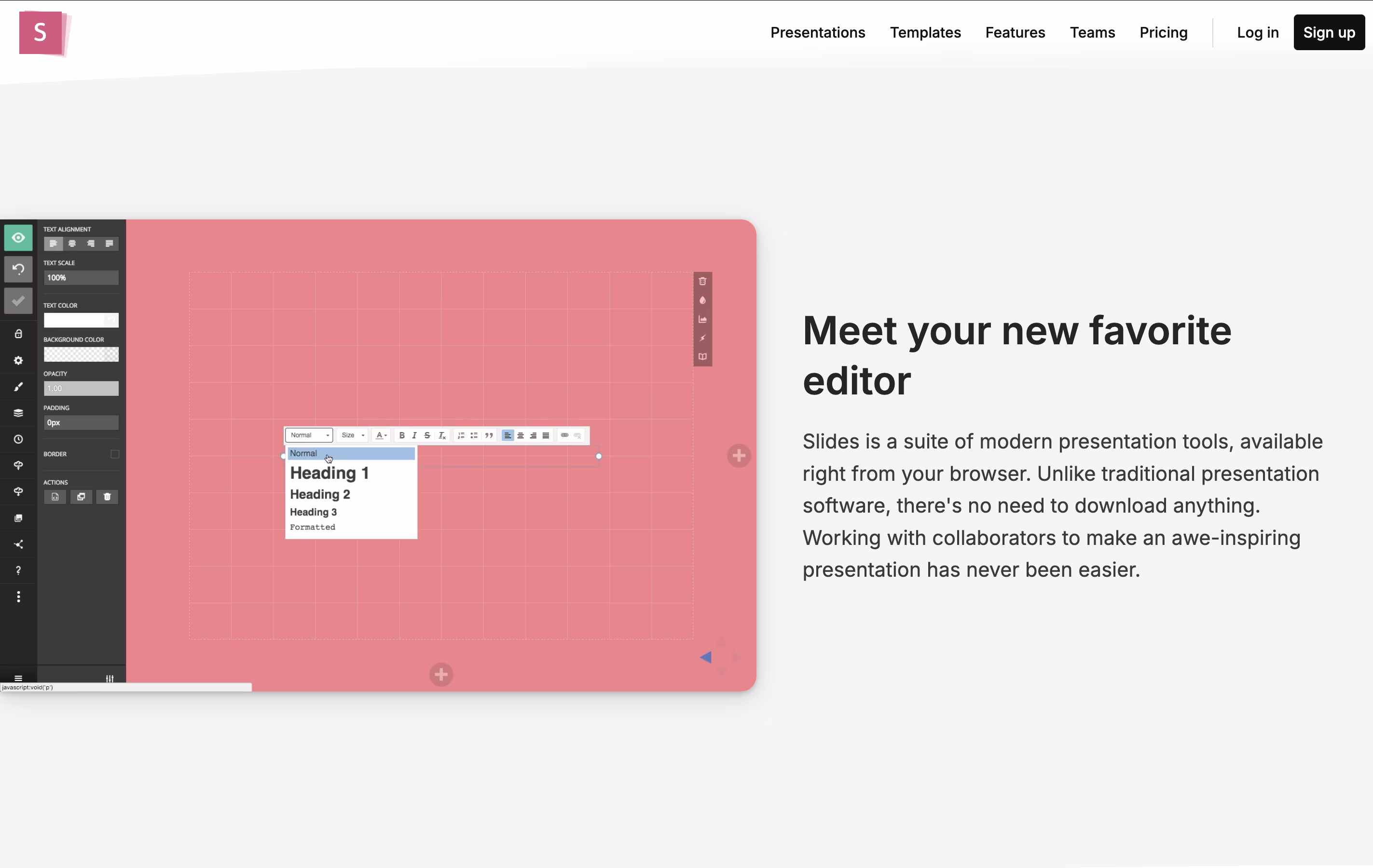Screen dimensions: 1373x868
Task: Open the Templates nav item
Action: point(925,32)
